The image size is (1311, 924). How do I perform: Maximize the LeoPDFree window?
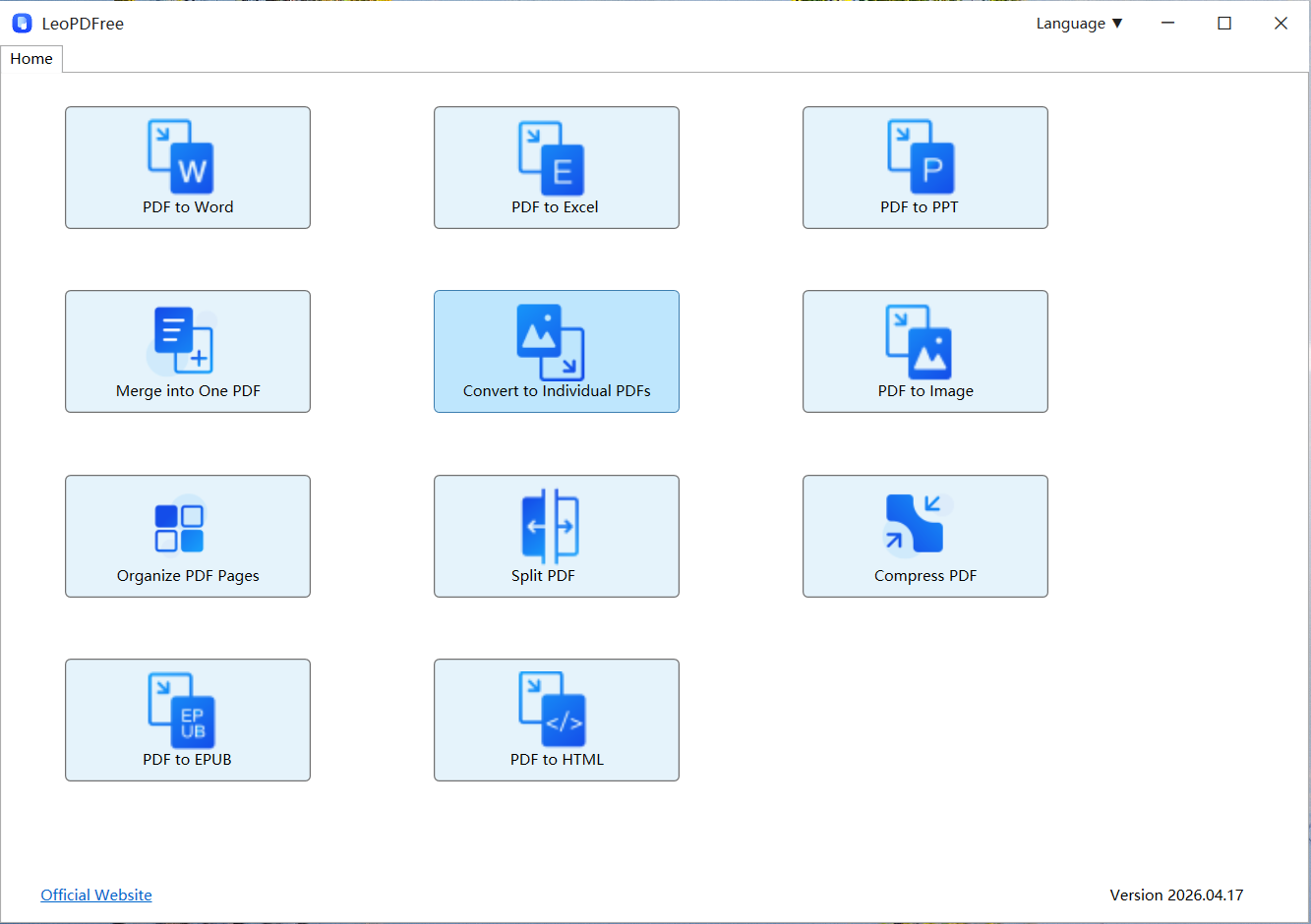tap(1224, 24)
